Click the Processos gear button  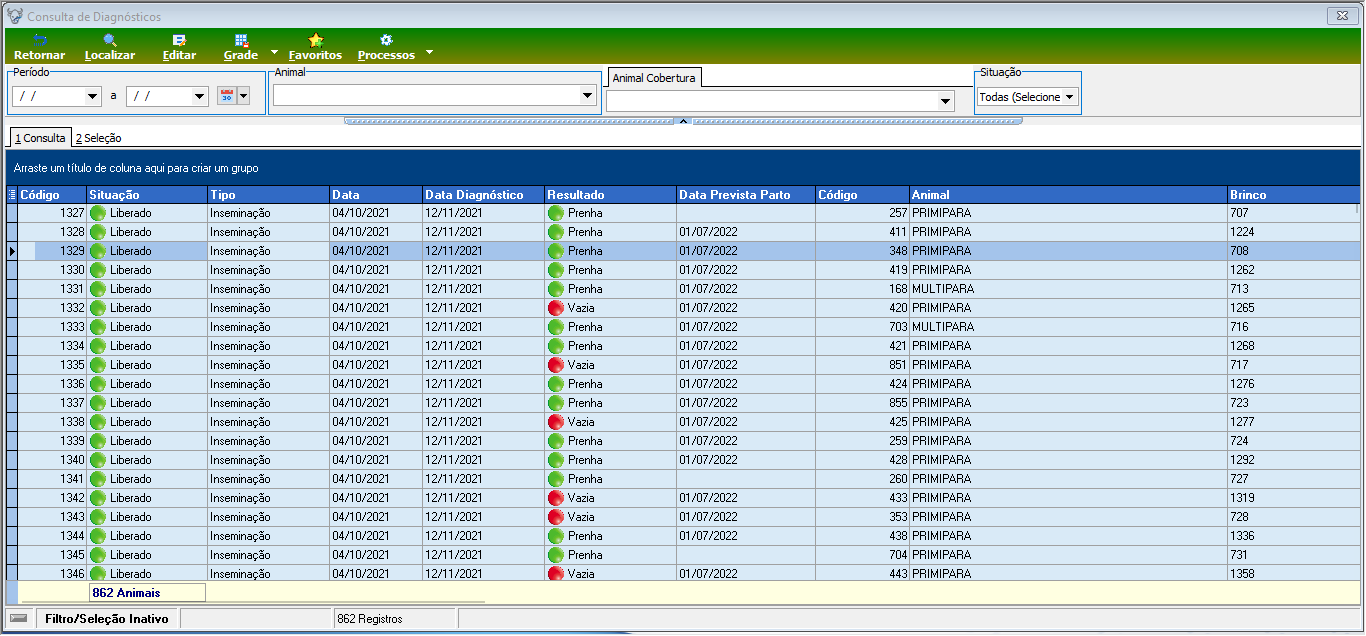386,47
